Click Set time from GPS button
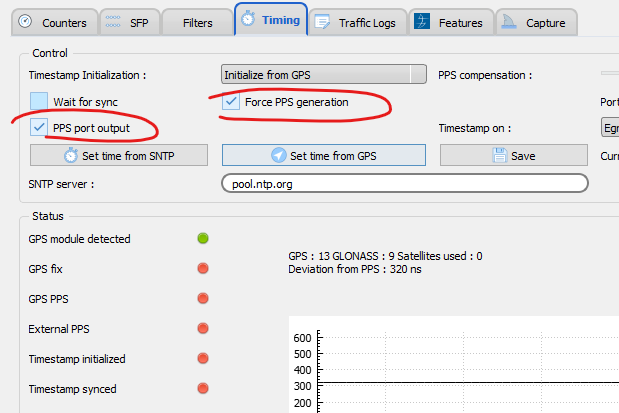The image size is (619, 413). [x=323, y=155]
